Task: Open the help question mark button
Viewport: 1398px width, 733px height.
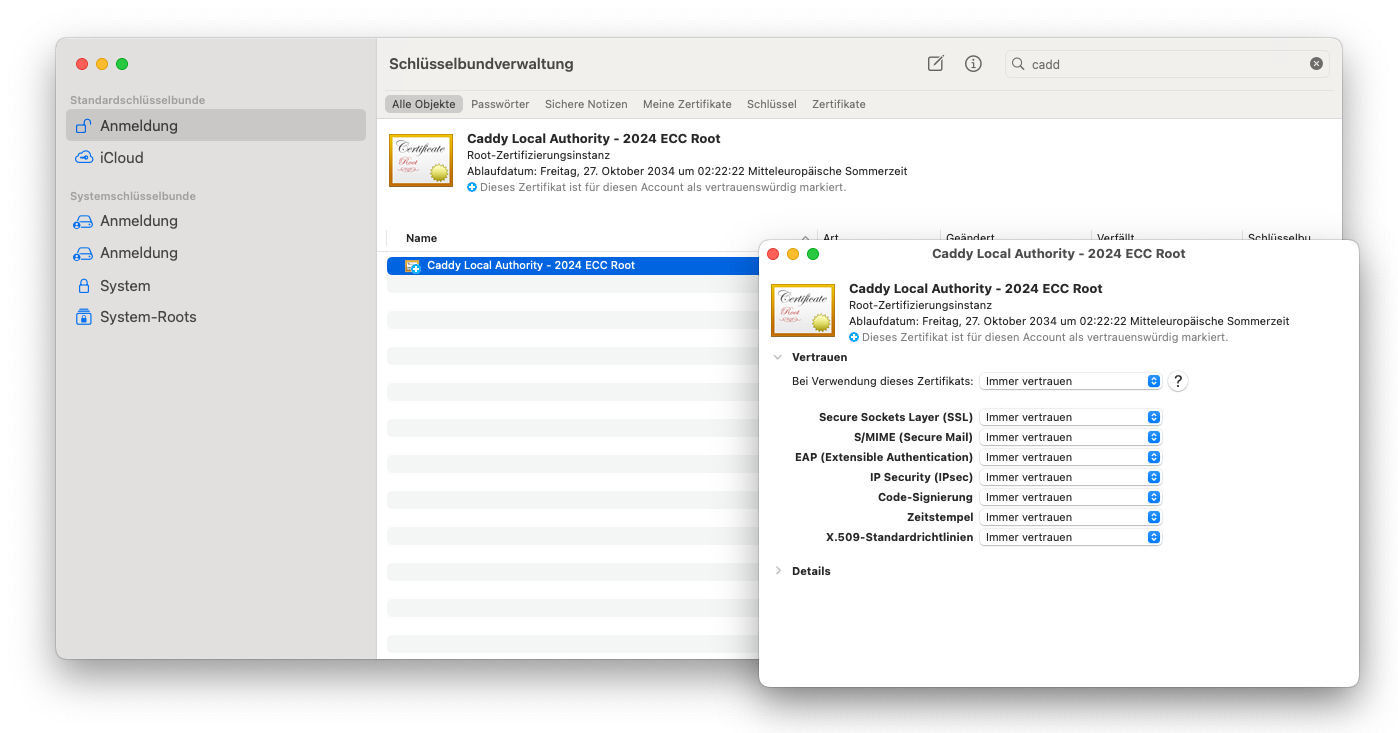Action: pyautogui.click(x=1178, y=381)
